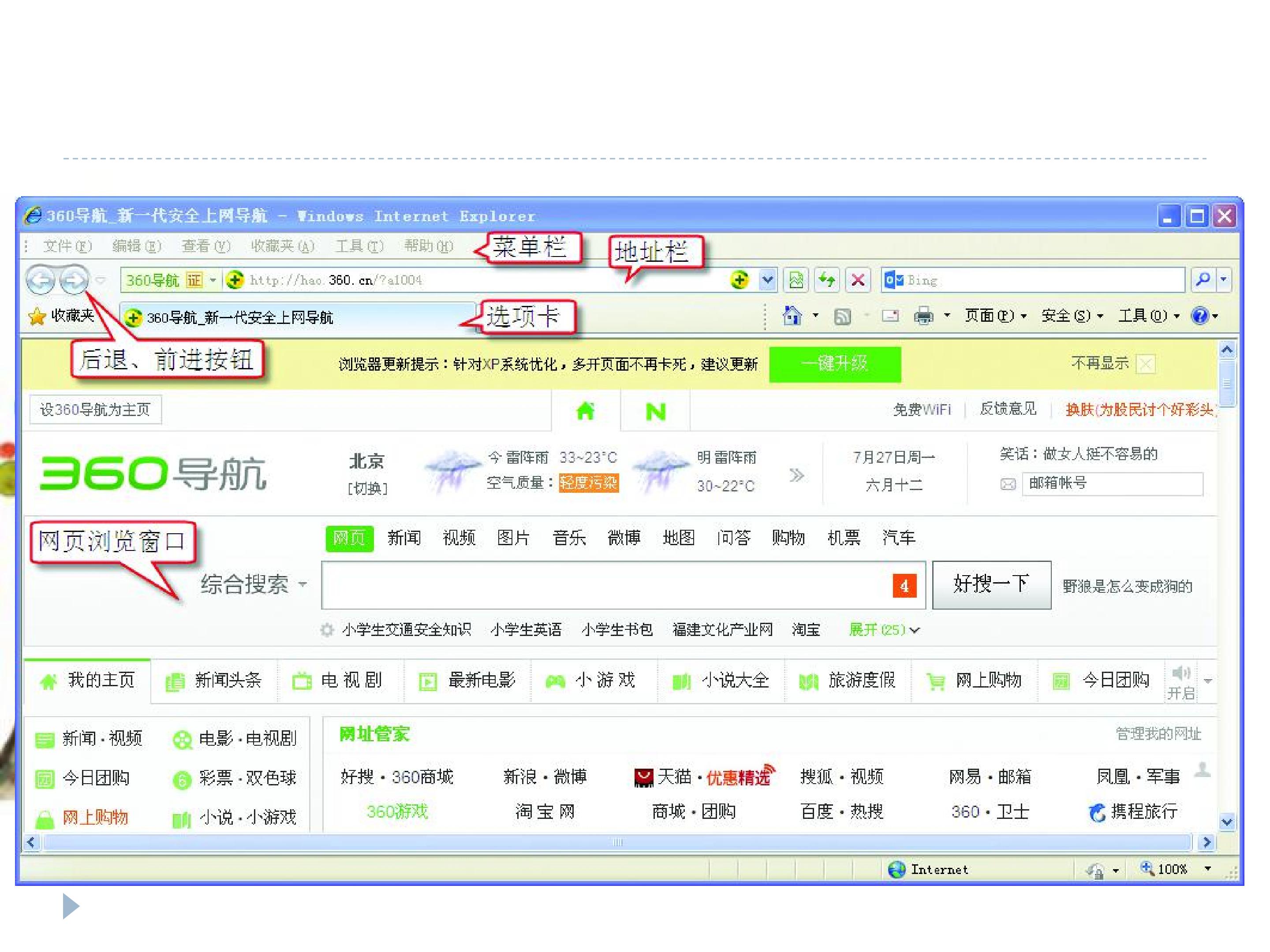Click the 好搜一下 search button
This screenshot has height=952, width=1270.
pos(992,585)
